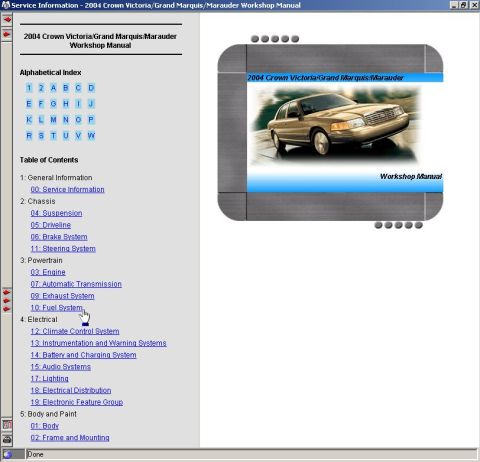Image resolution: width=480 pixels, height=462 pixels.
Task: Open 13: Instrumentation and Warning Systems
Action: pyautogui.click(x=98, y=343)
